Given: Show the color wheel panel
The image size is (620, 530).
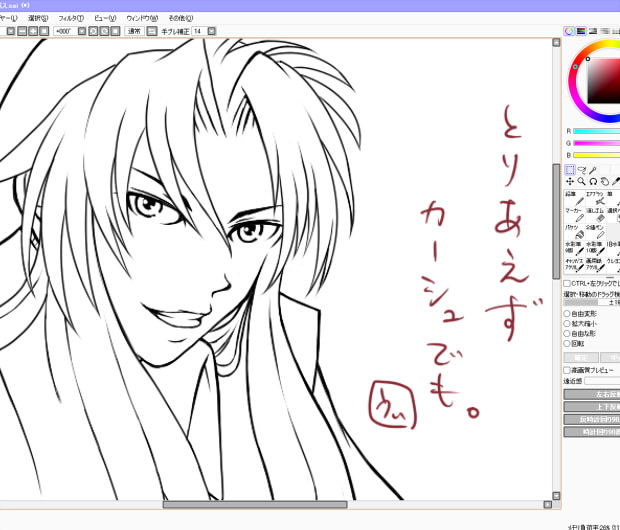Looking at the screenshot, I should tap(569, 31).
